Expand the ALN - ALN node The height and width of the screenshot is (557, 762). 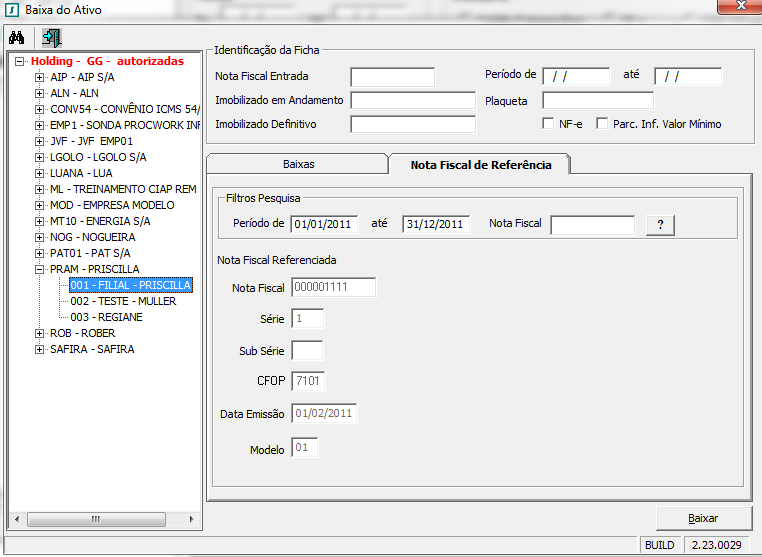pyautogui.click(x=39, y=93)
